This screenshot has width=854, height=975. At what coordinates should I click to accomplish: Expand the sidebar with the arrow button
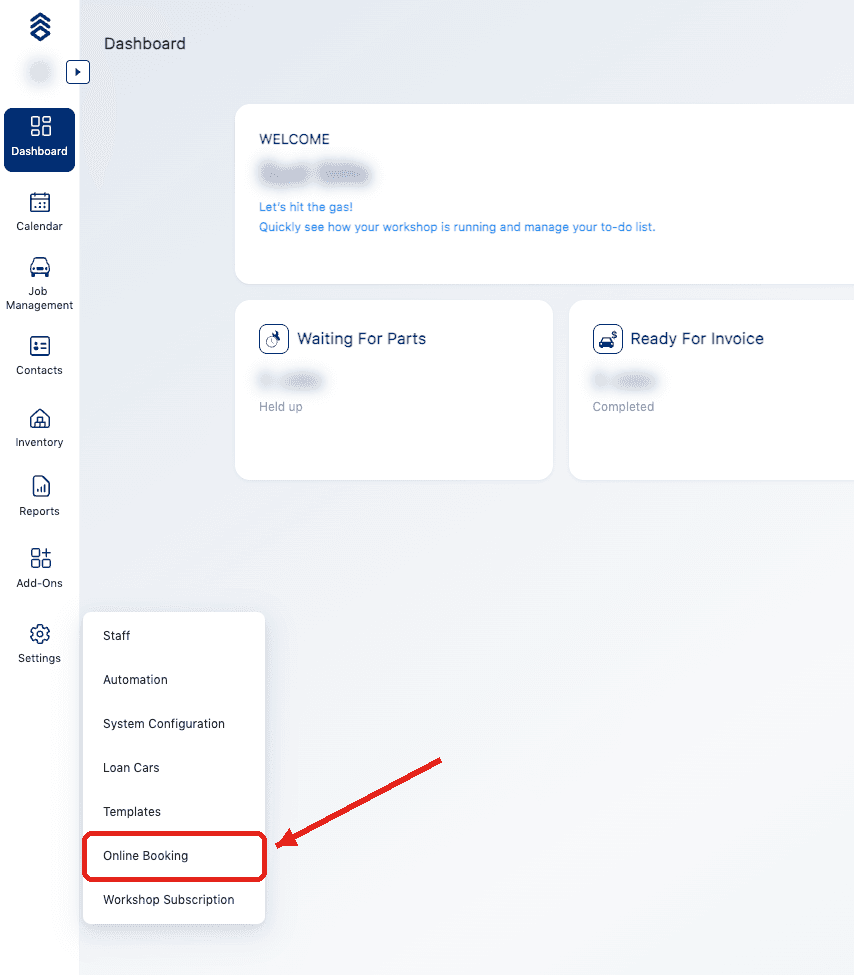pos(78,72)
